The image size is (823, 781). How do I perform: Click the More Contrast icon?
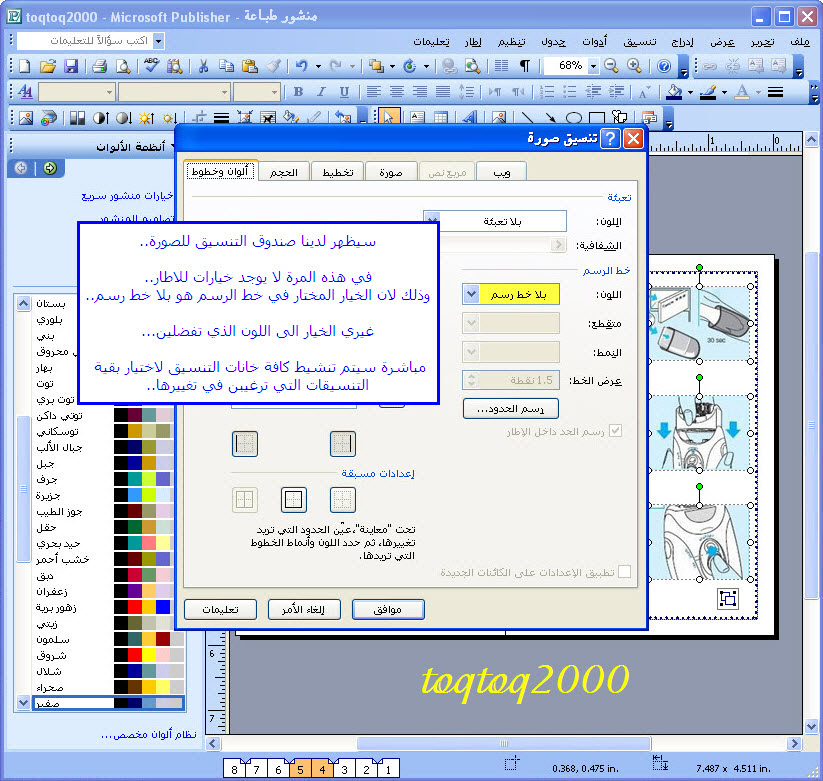tap(100, 118)
